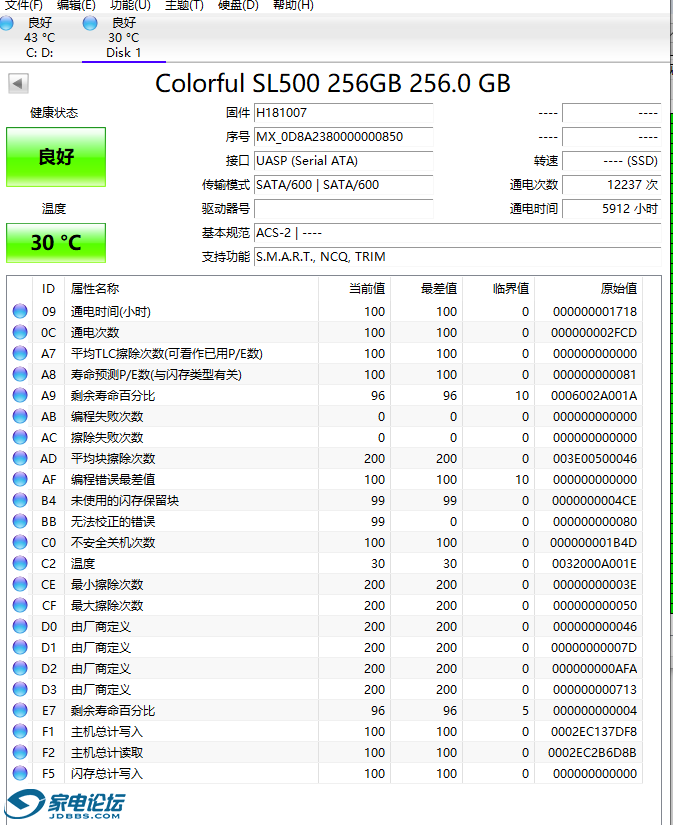Click the status orb for attribute A9
Viewport: 673px width, 825px height.
click(20, 395)
